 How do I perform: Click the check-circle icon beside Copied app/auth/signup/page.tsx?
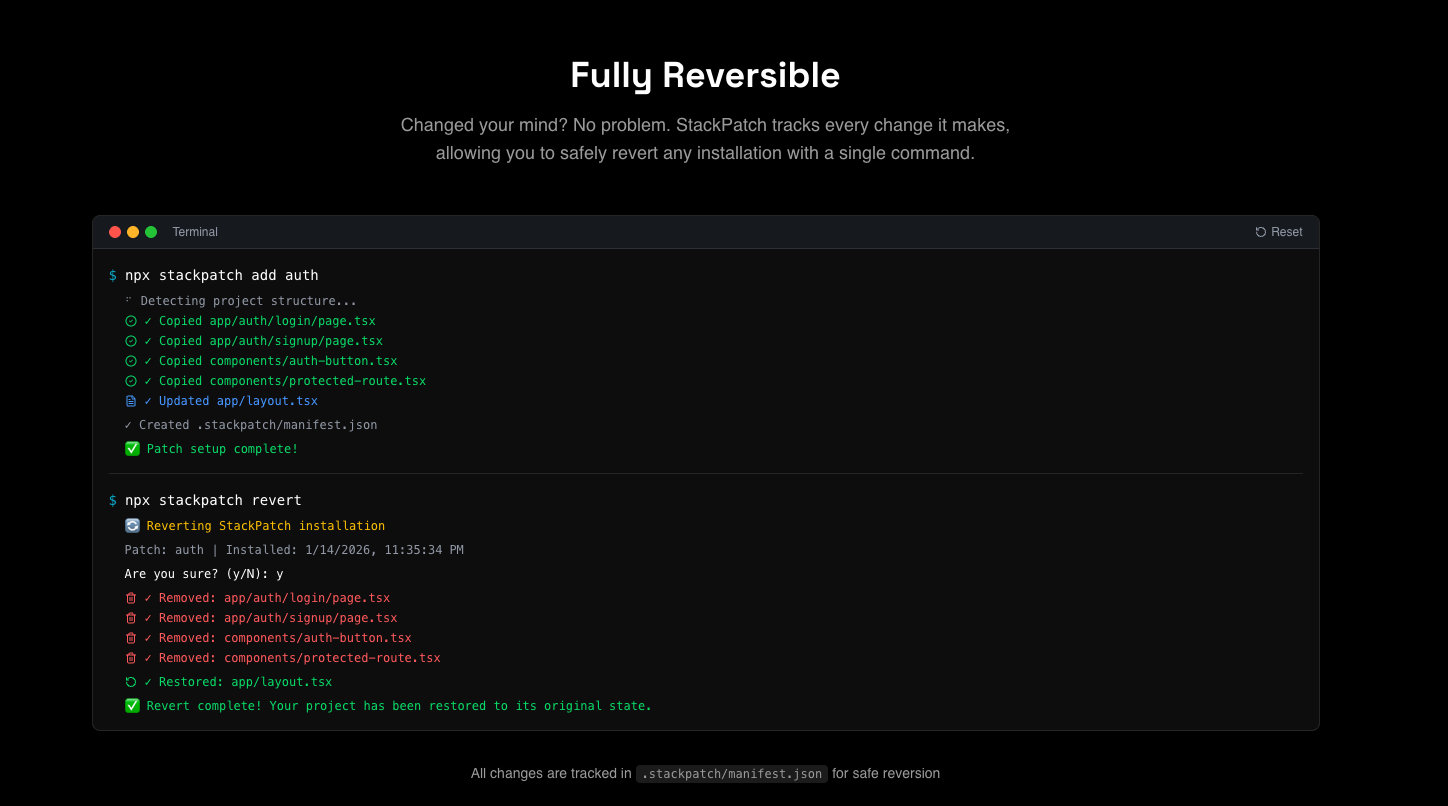(131, 340)
